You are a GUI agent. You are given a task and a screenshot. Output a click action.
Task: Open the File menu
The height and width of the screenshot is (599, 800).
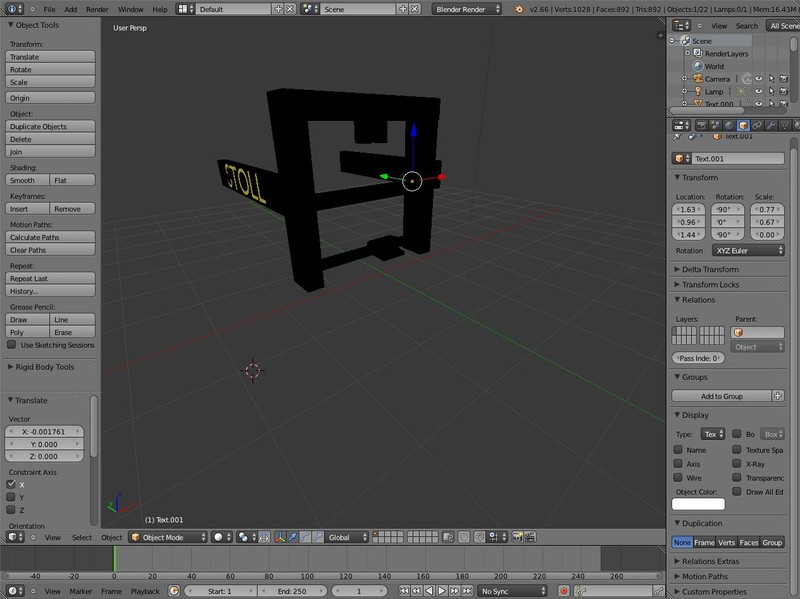[49, 9]
